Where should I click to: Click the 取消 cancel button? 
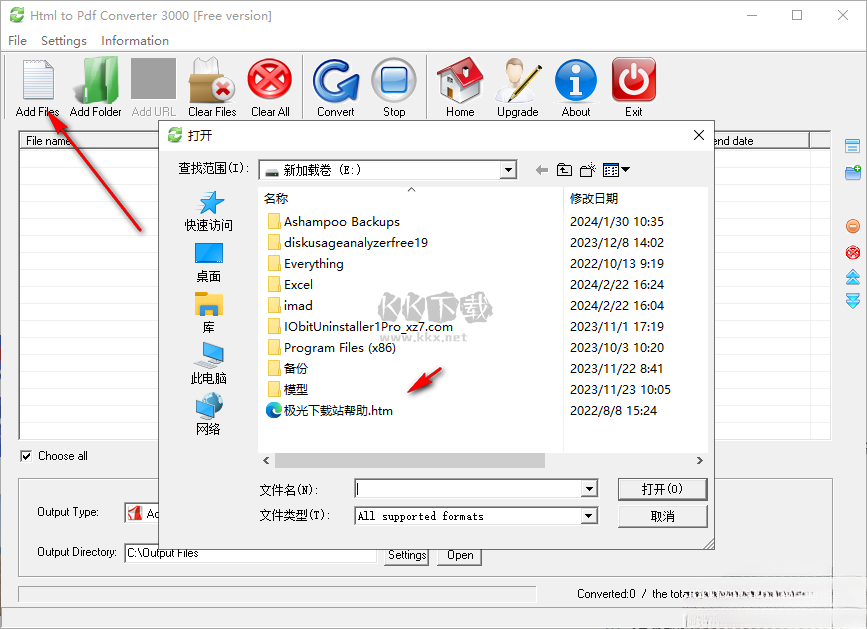662,516
